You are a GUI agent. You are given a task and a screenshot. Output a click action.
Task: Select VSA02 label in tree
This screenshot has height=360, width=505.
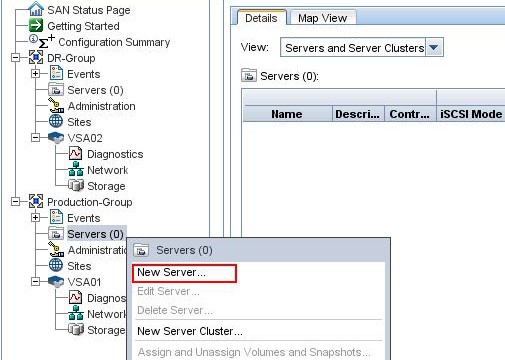point(85,138)
